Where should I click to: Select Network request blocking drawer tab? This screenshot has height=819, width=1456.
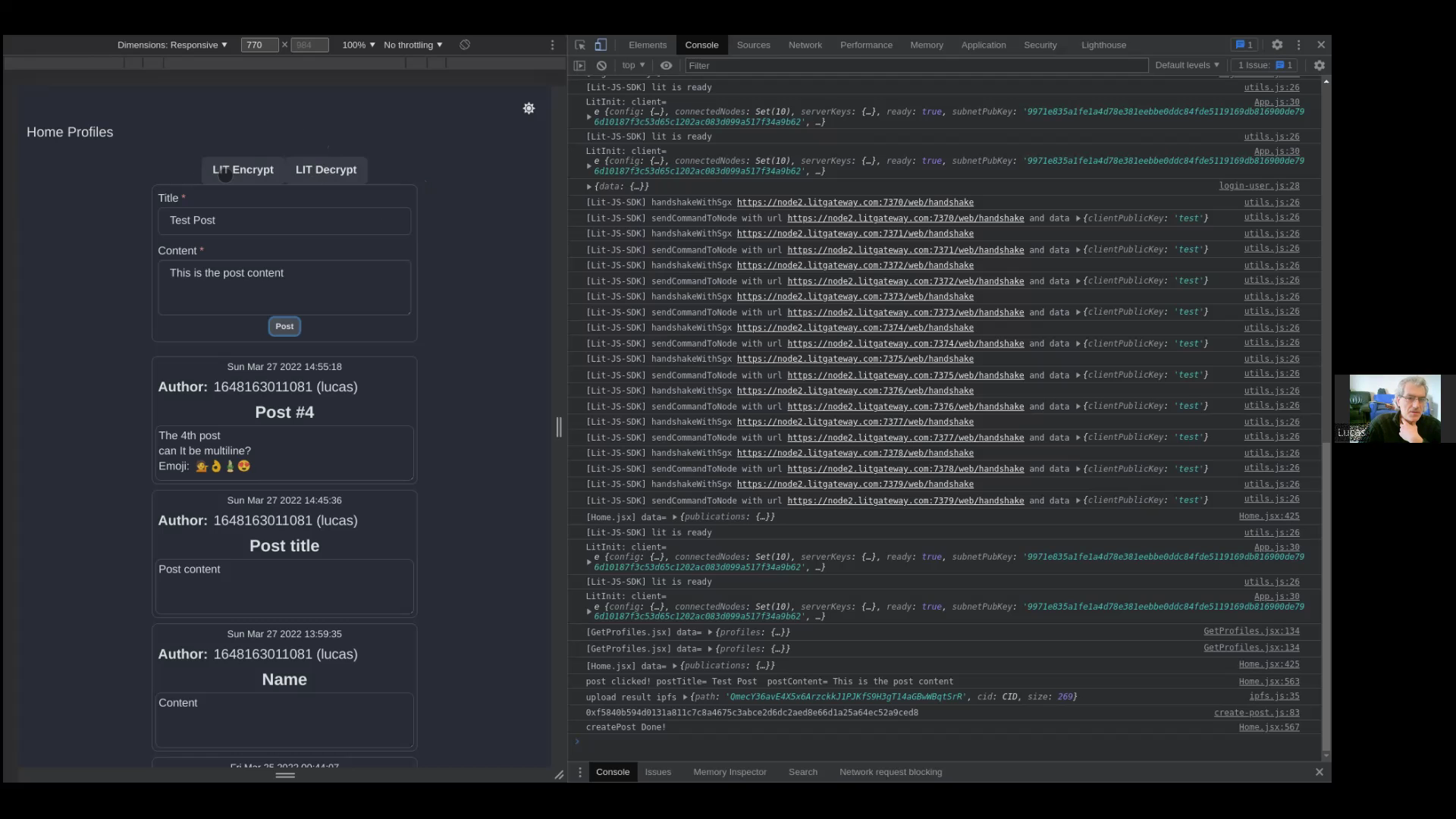click(890, 772)
